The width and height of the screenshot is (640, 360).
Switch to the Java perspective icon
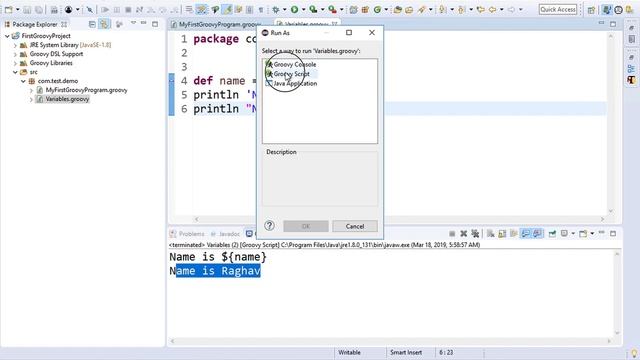(607, 10)
